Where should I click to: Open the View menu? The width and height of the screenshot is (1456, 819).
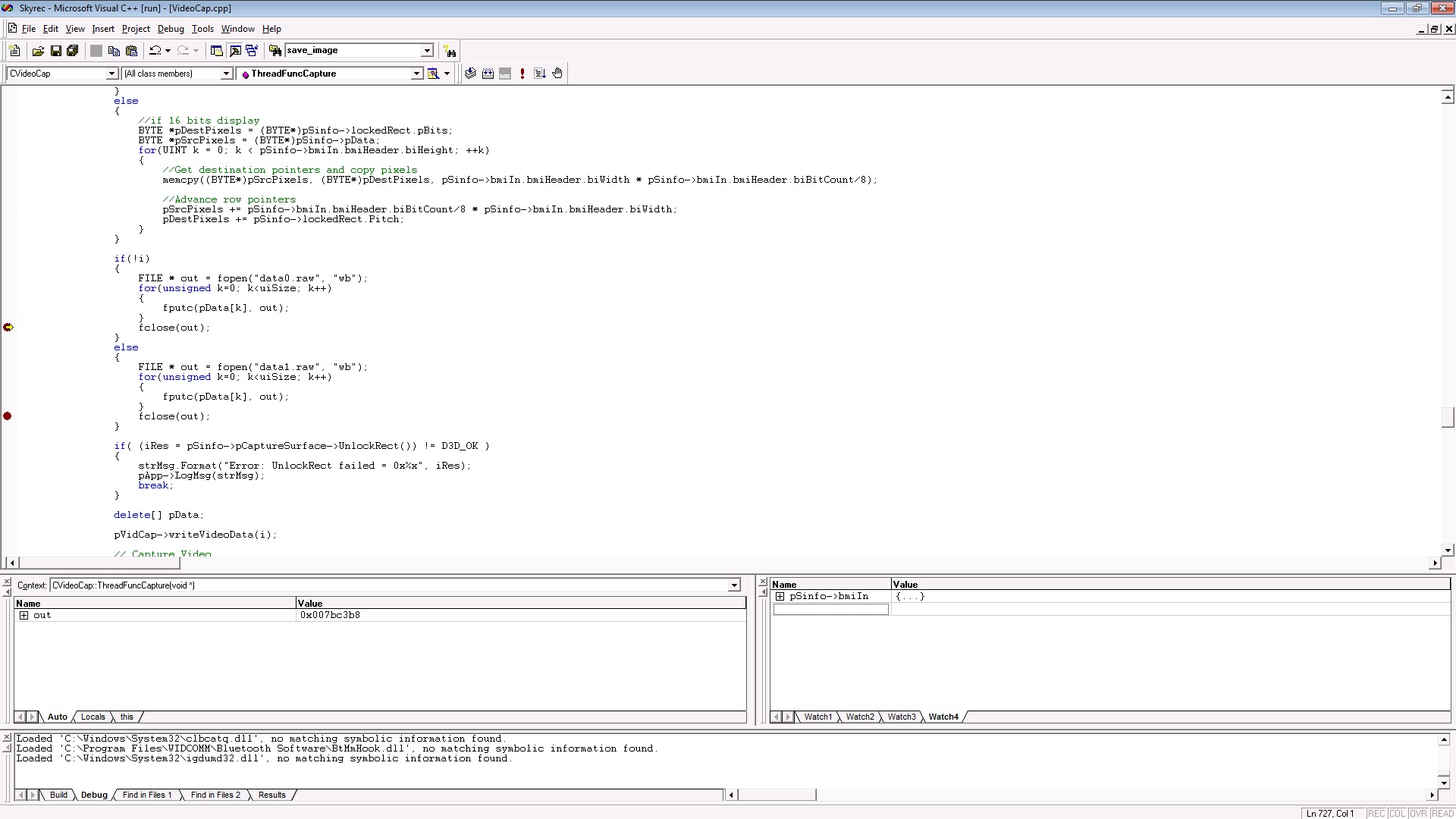coord(75,29)
